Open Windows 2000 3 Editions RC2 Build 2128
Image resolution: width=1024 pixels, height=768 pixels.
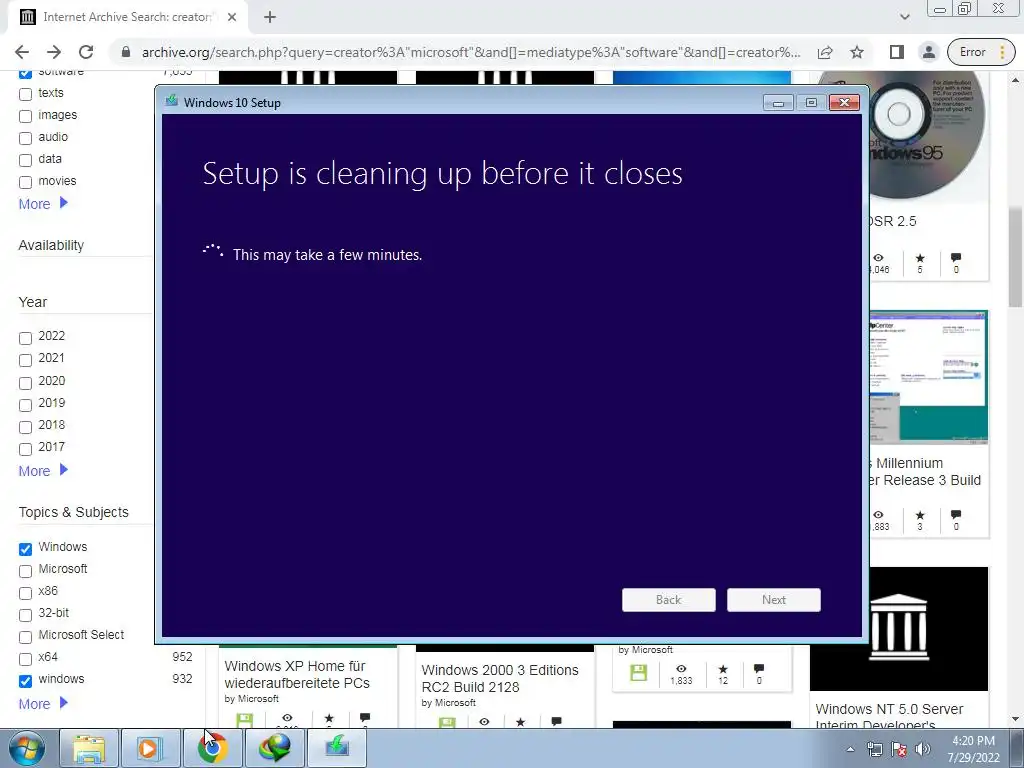(x=500, y=679)
